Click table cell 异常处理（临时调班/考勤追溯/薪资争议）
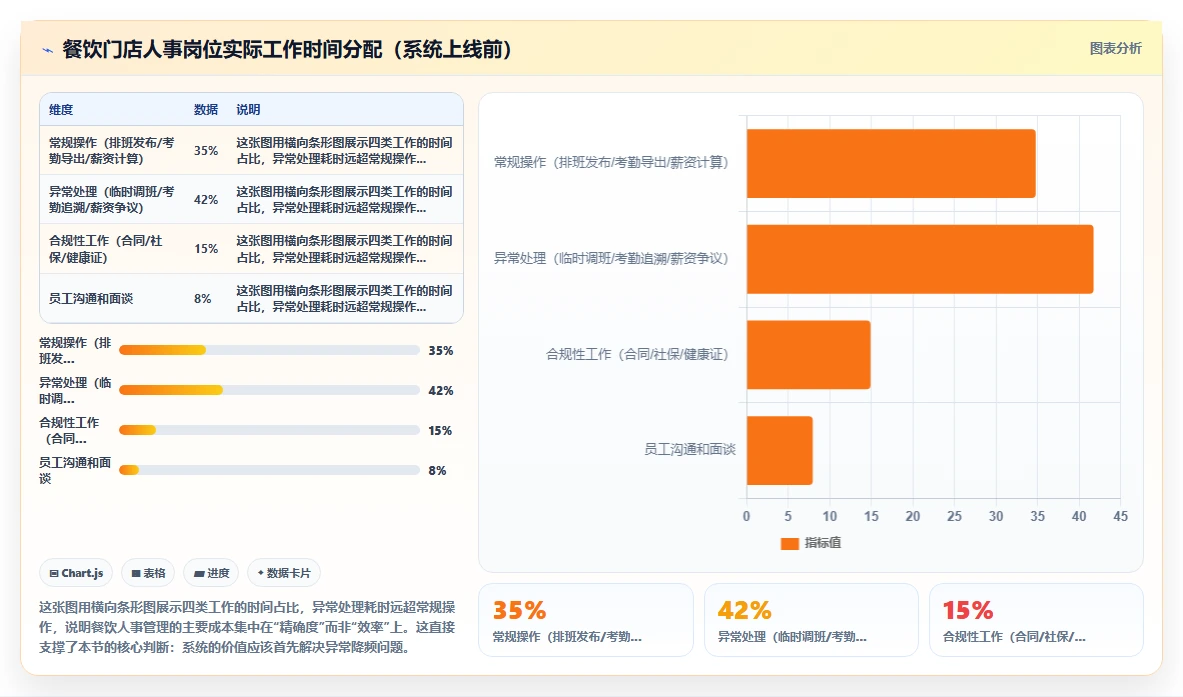 tap(112, 200)
